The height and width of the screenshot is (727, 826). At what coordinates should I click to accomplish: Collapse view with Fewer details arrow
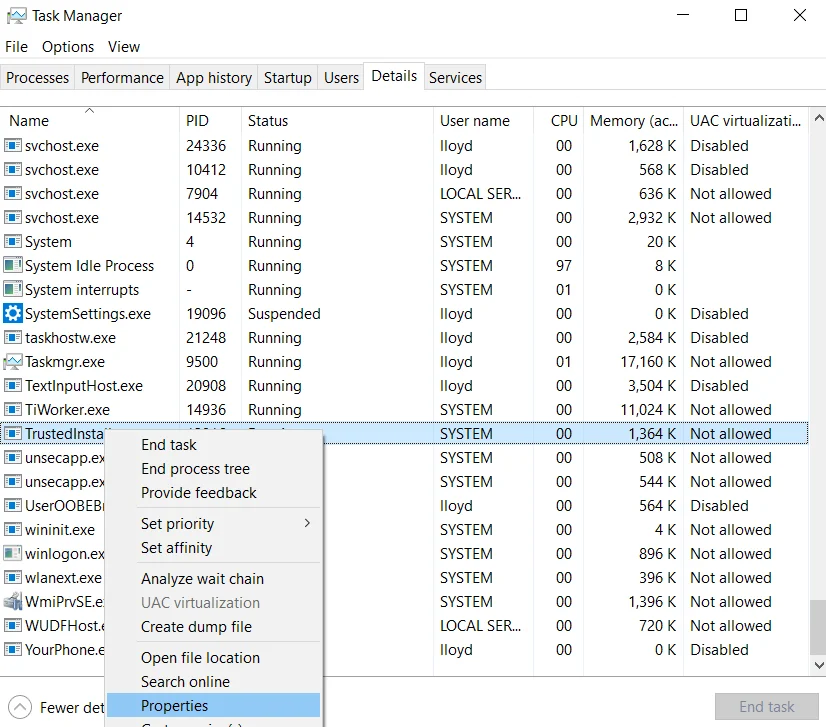(x=20, y=707)
